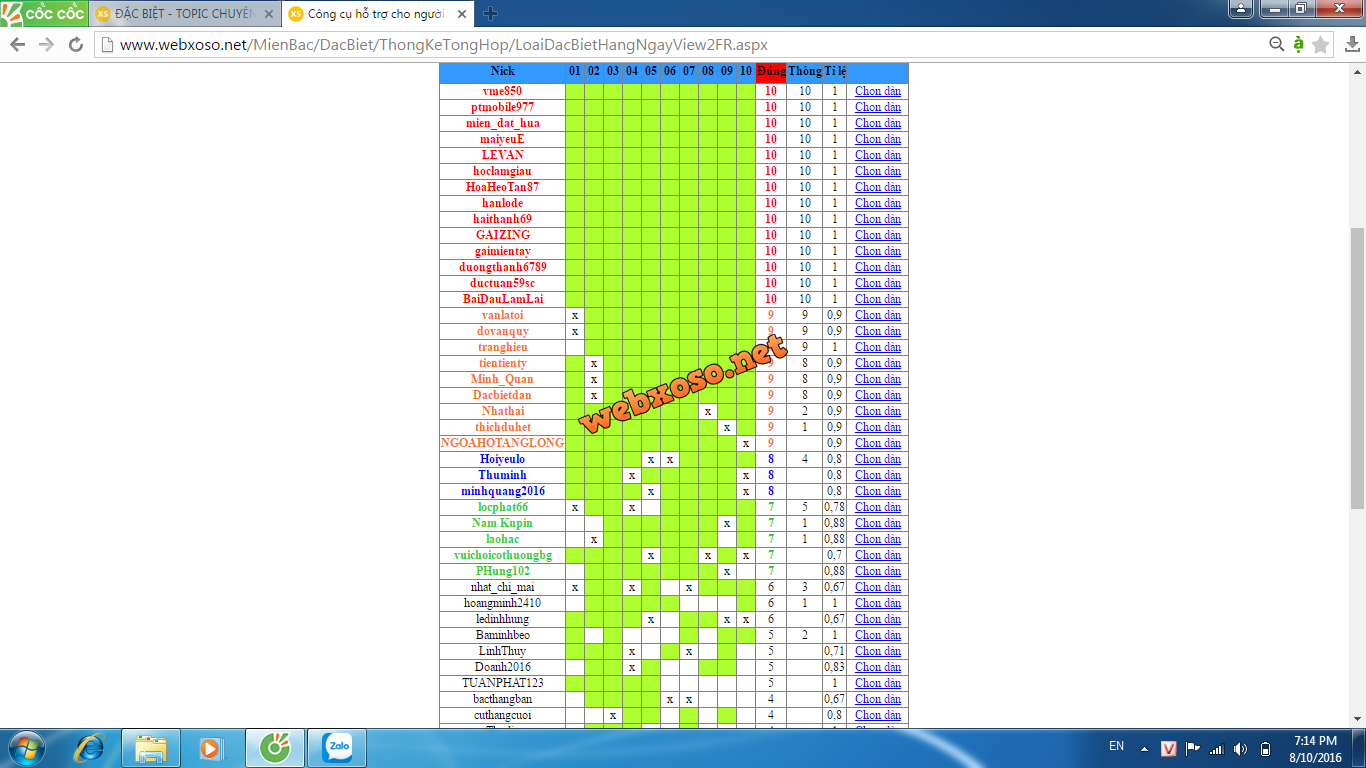Image resolution: width=1366 pixels, height=768 pixels.
Task: Open the Cốc Cốc browser menu logo
Action: coord(43,14)
